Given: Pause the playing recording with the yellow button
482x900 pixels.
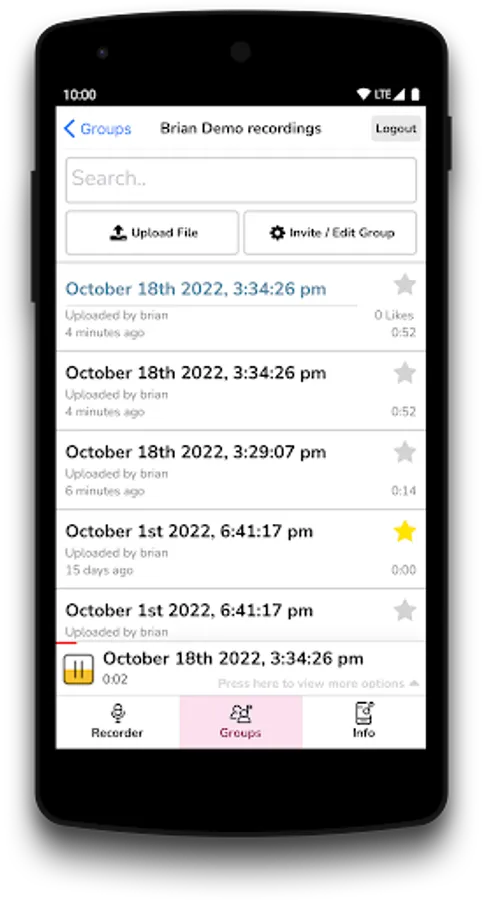Looking at the screenshot, I should (x=78, y=669).
